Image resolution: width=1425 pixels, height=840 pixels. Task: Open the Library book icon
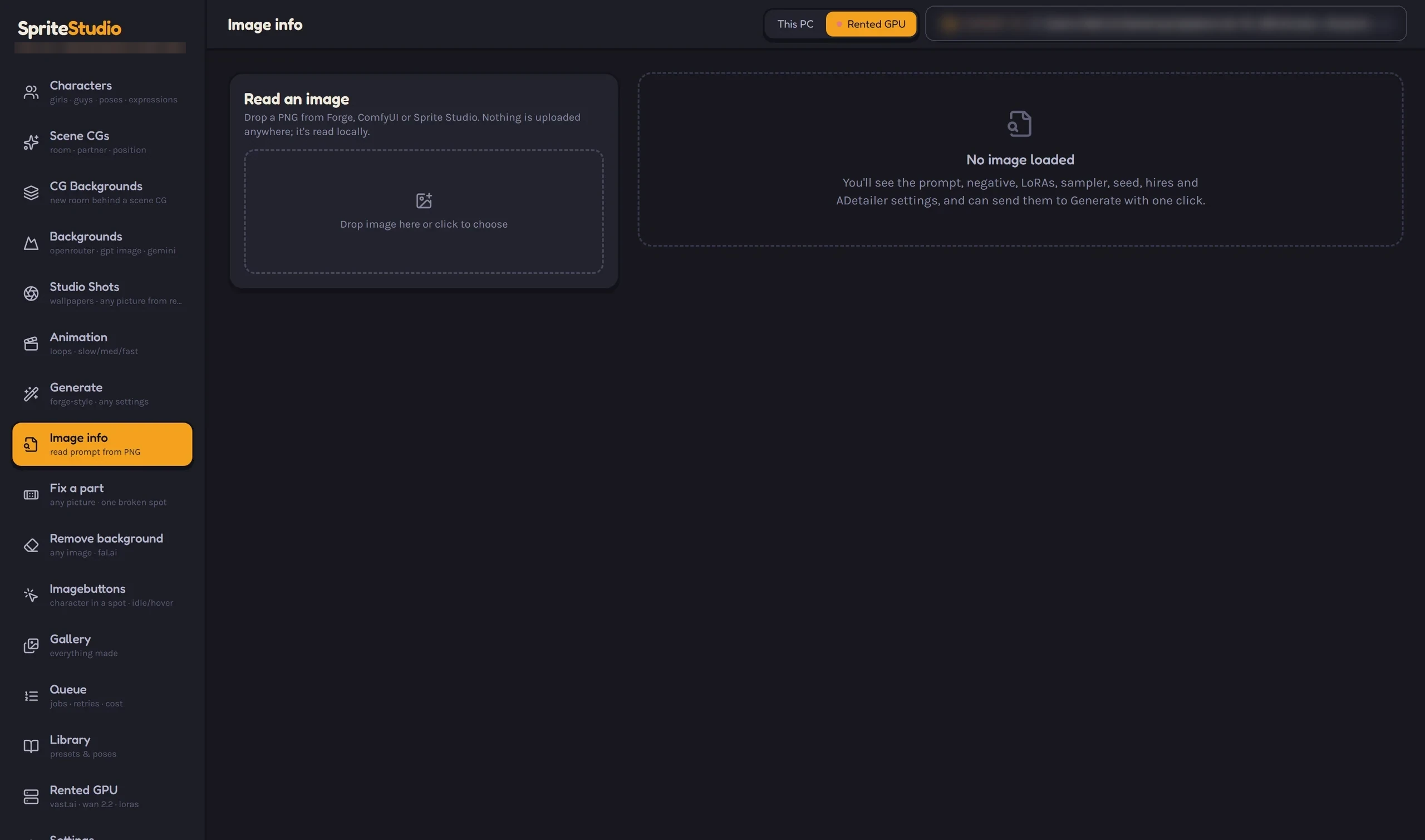pyautogui.click(x=31, y=746)
